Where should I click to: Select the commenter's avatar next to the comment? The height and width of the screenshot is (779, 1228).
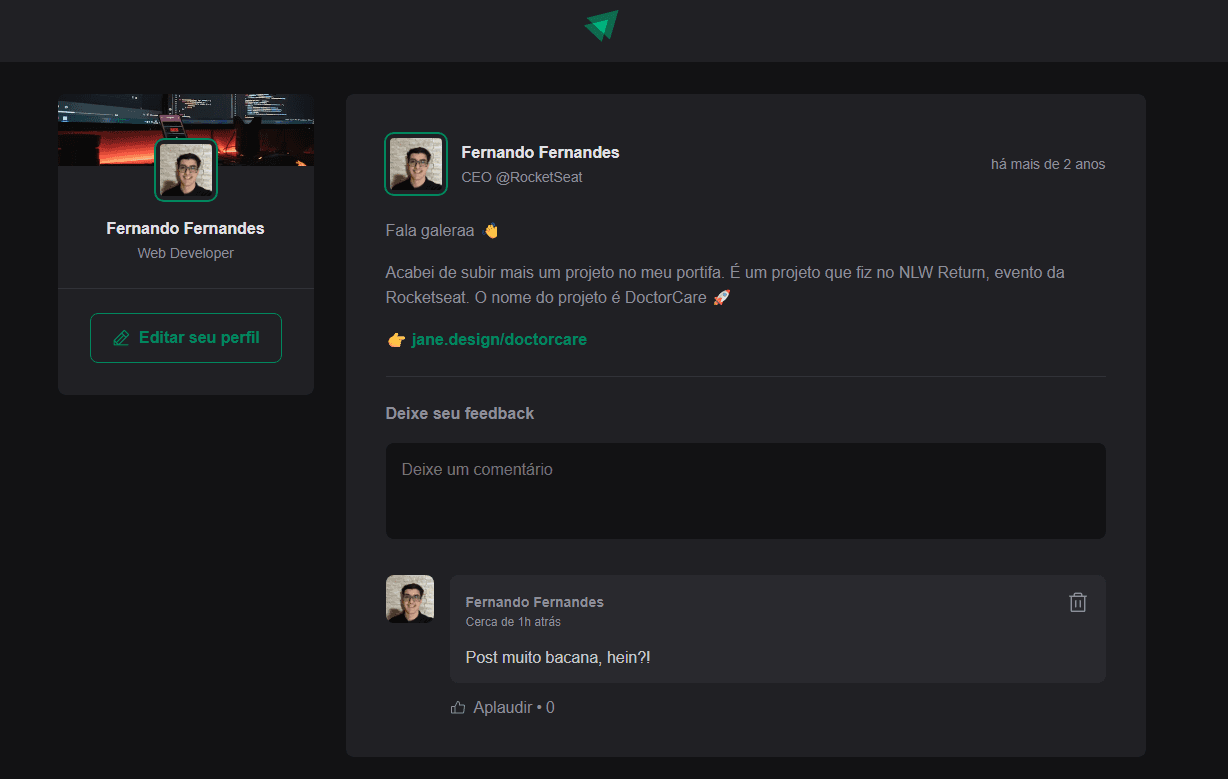pyautogui.click(x=410, y=598)
